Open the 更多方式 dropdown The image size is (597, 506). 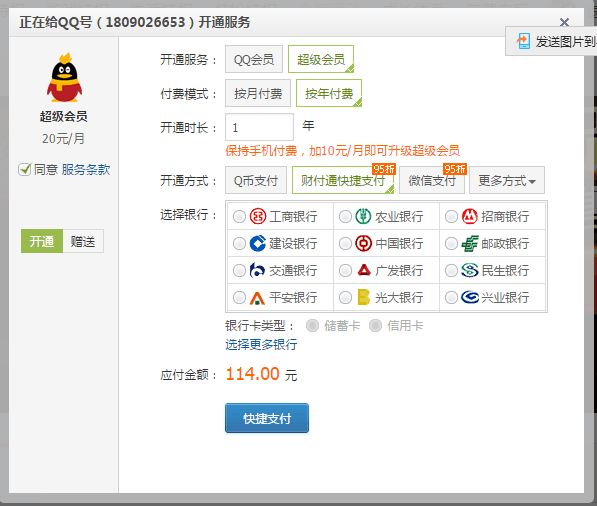click(507, 180)
